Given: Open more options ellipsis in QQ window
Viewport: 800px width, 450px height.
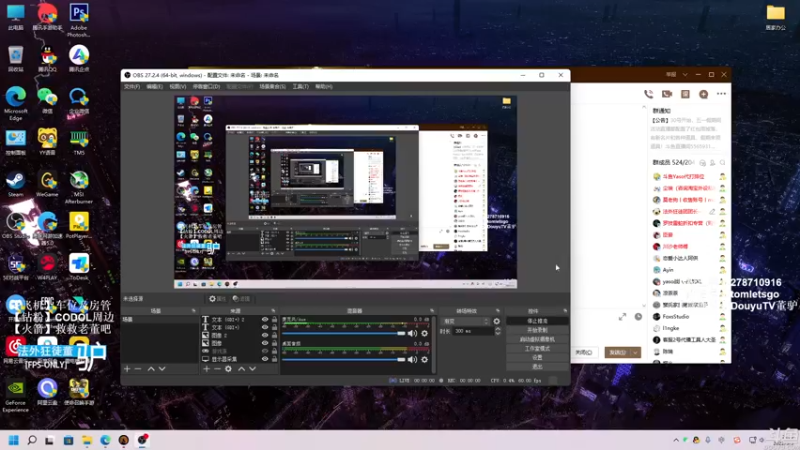Looking at the screenshot, I should pos(721,94).
